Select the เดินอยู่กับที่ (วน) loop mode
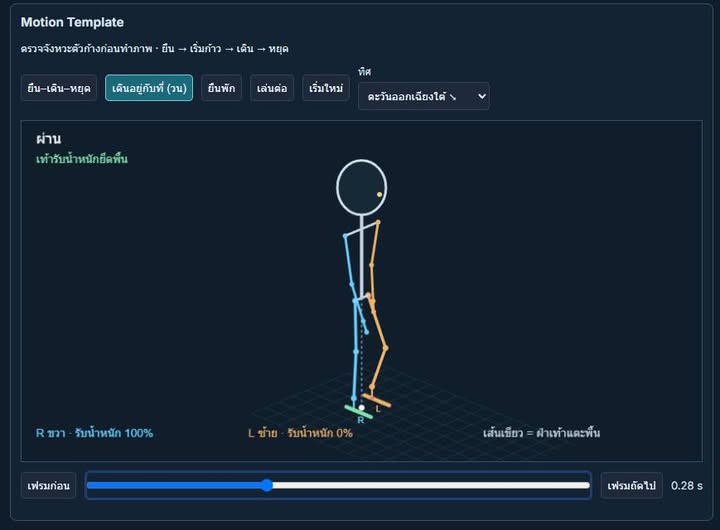 coord(149,88)
